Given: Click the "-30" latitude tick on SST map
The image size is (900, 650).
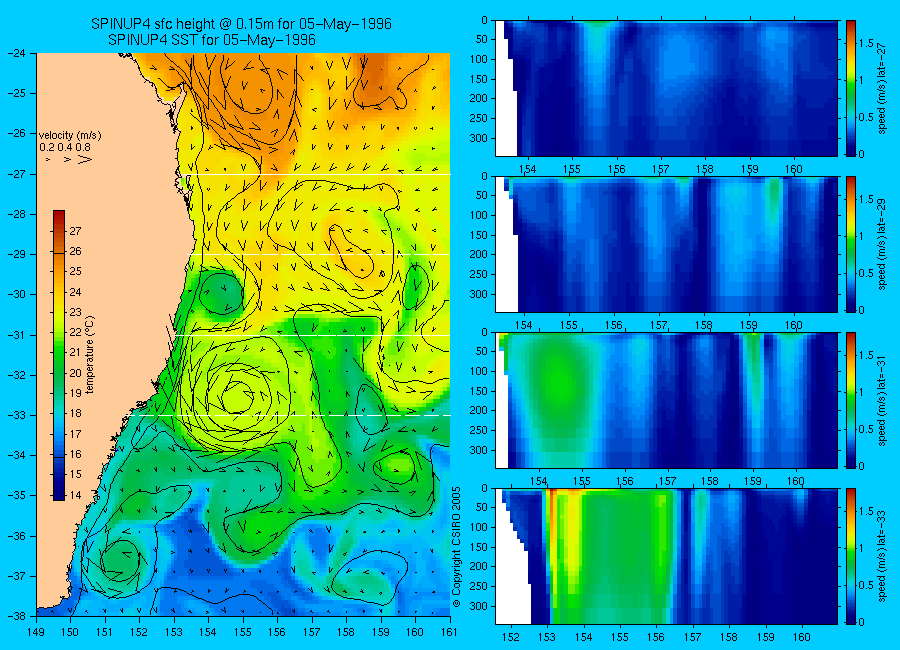Looking at the screenshot, I should coord(17,294).
